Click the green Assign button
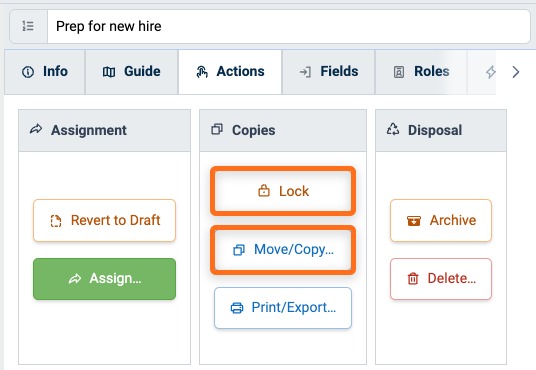 coord(105,279)
